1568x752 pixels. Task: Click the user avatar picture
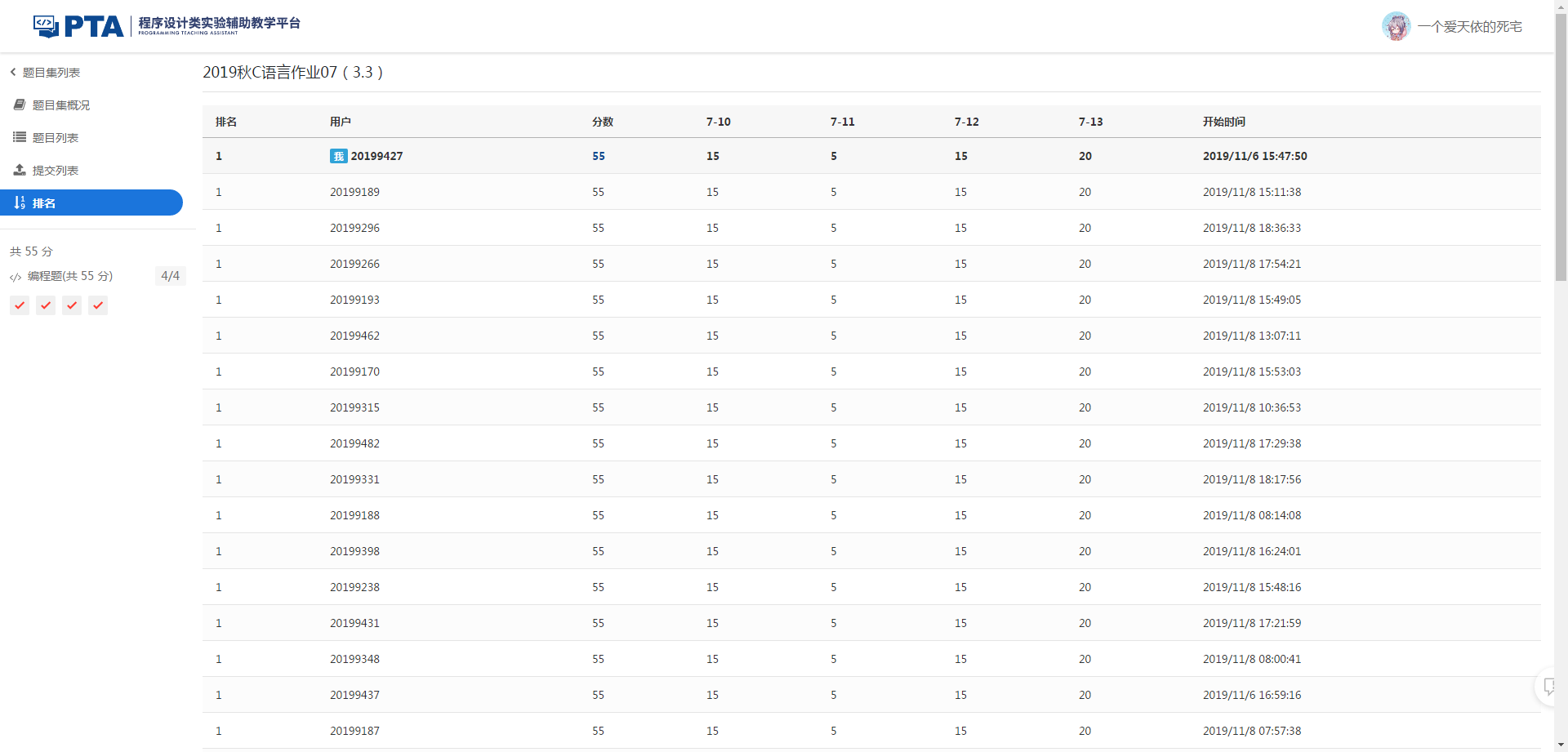coord(1396,26)
